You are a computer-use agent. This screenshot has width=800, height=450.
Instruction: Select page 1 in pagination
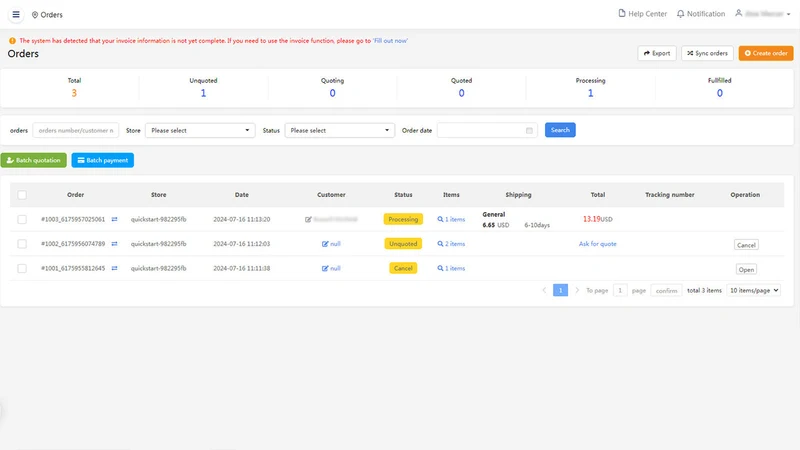[x=560, y=290]
